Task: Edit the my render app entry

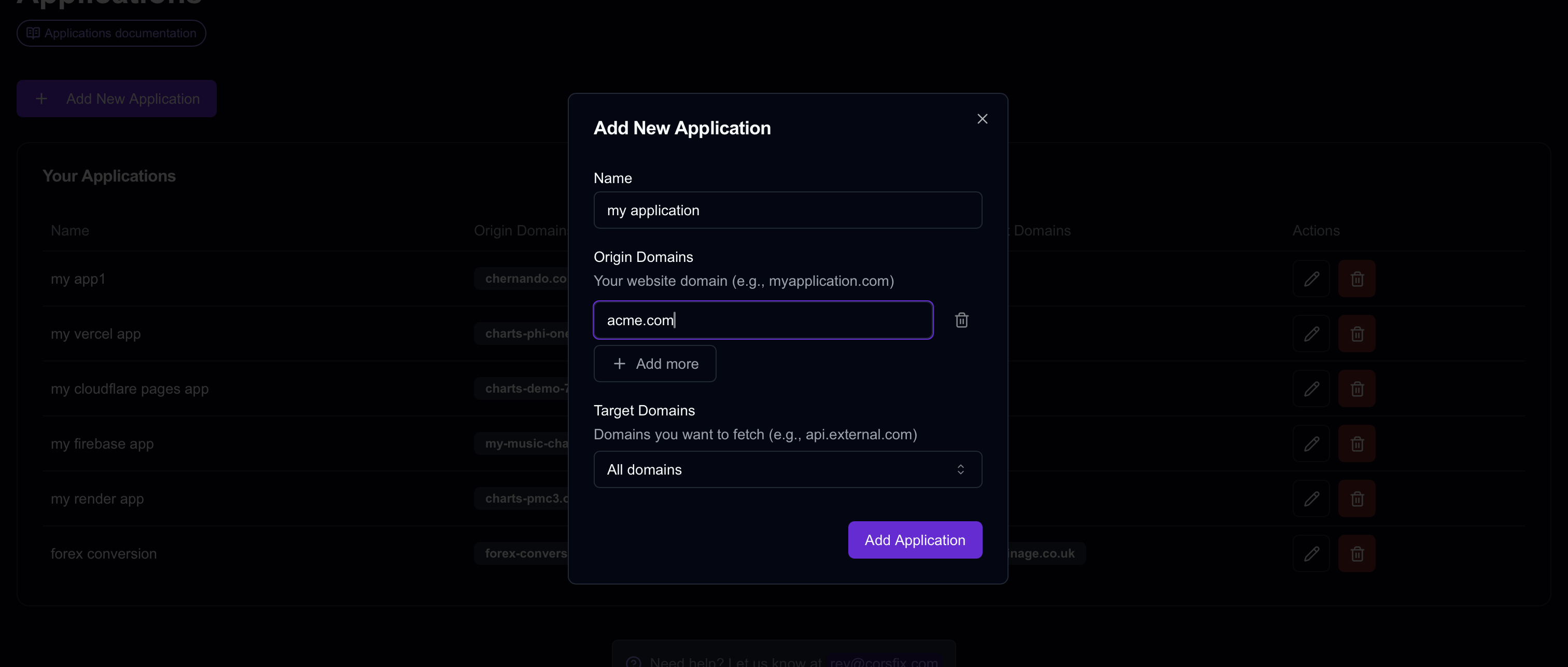Action: coord(1311,499)
